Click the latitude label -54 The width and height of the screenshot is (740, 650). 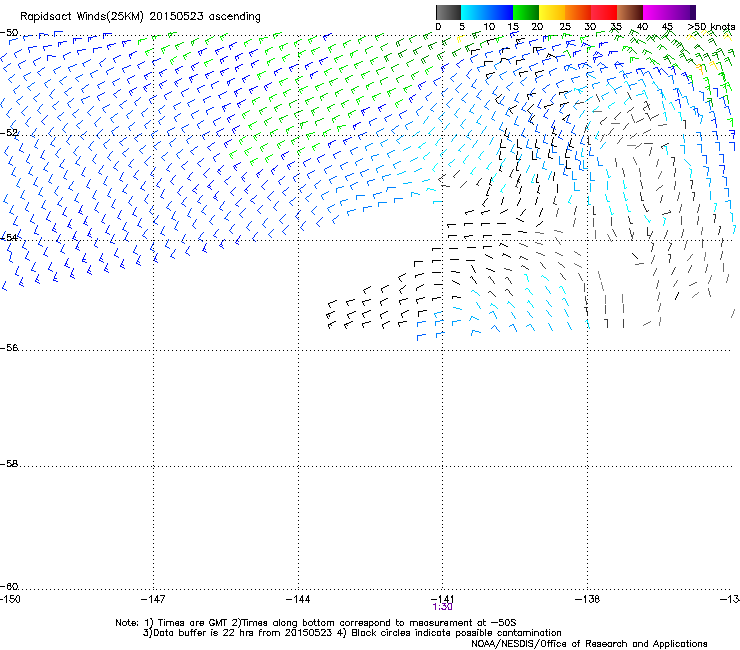click(x=9, y=237)
